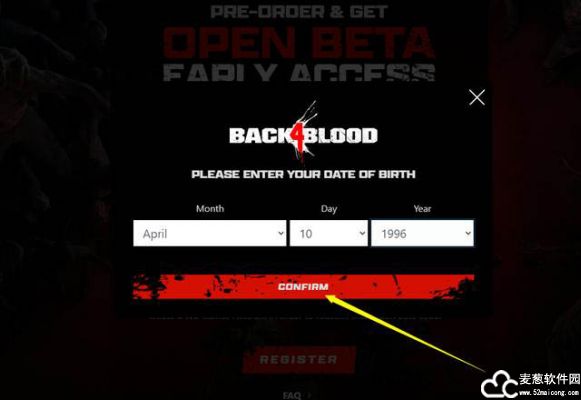Select the 1996 value in Year field
This screenshot has height=400, width=581.
pos(394,234)
